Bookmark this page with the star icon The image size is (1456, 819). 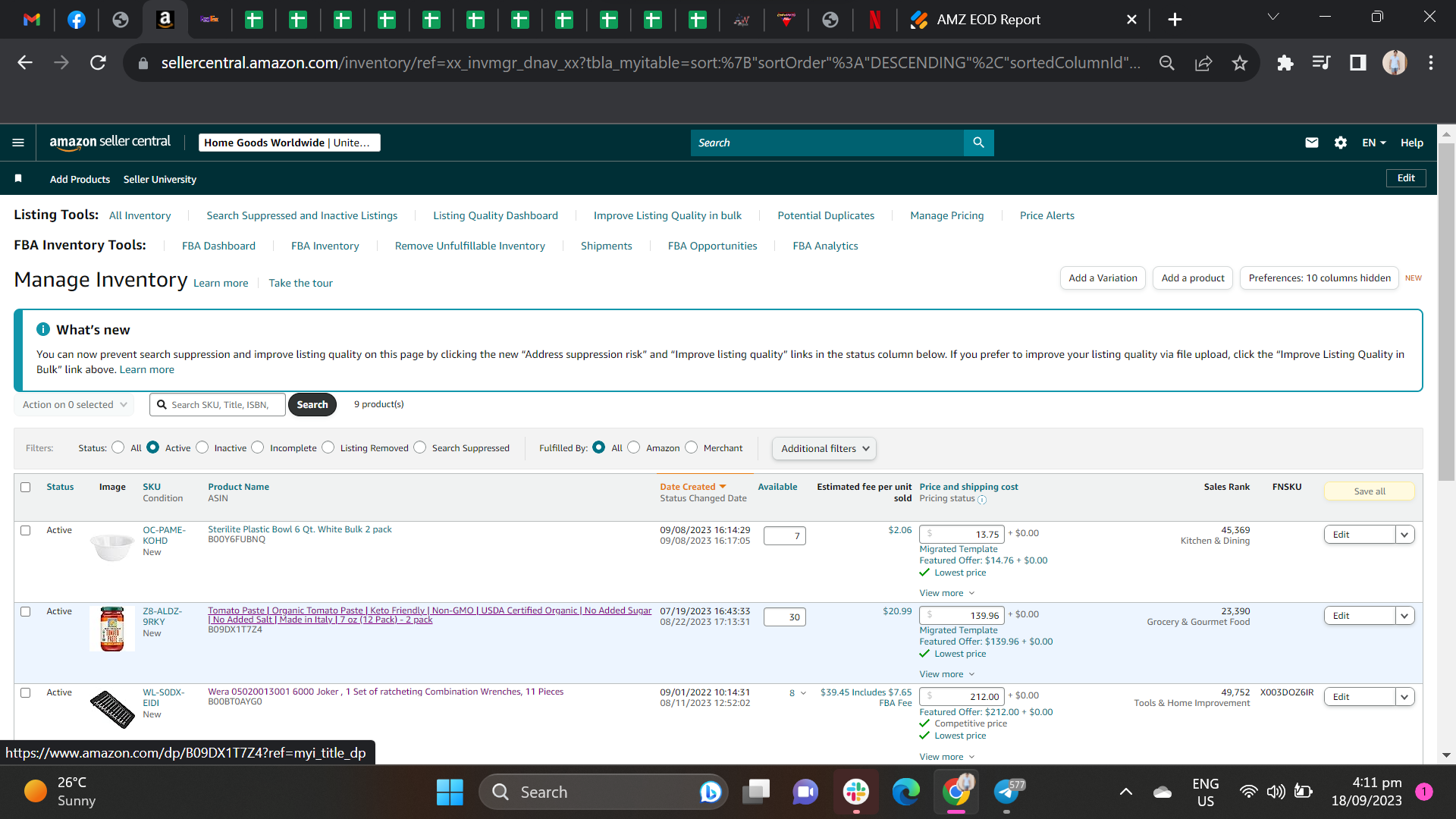pos(1240,63)
